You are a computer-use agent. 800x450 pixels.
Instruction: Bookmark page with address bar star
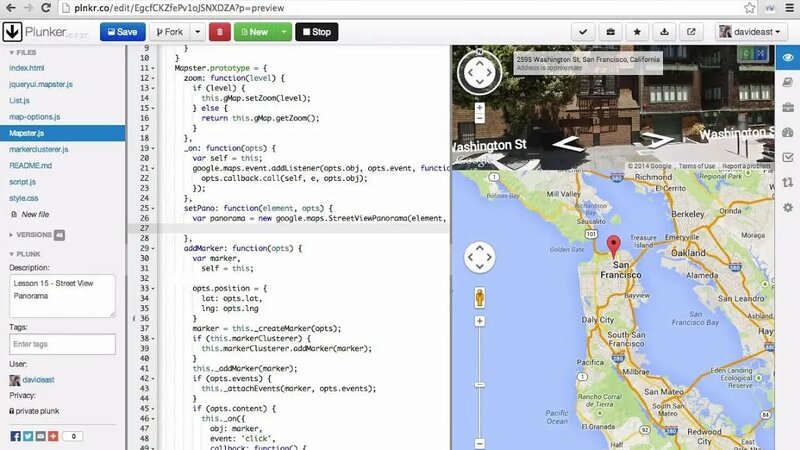[749, 8]
